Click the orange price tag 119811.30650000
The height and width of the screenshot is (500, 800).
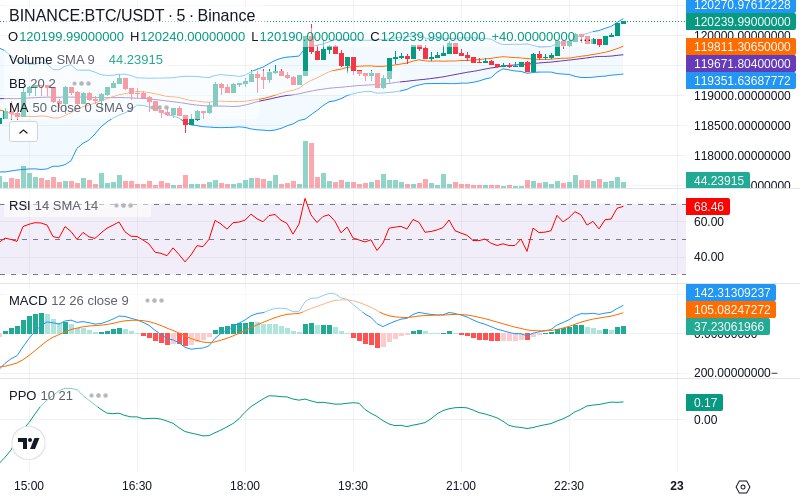tap(741, 47)
